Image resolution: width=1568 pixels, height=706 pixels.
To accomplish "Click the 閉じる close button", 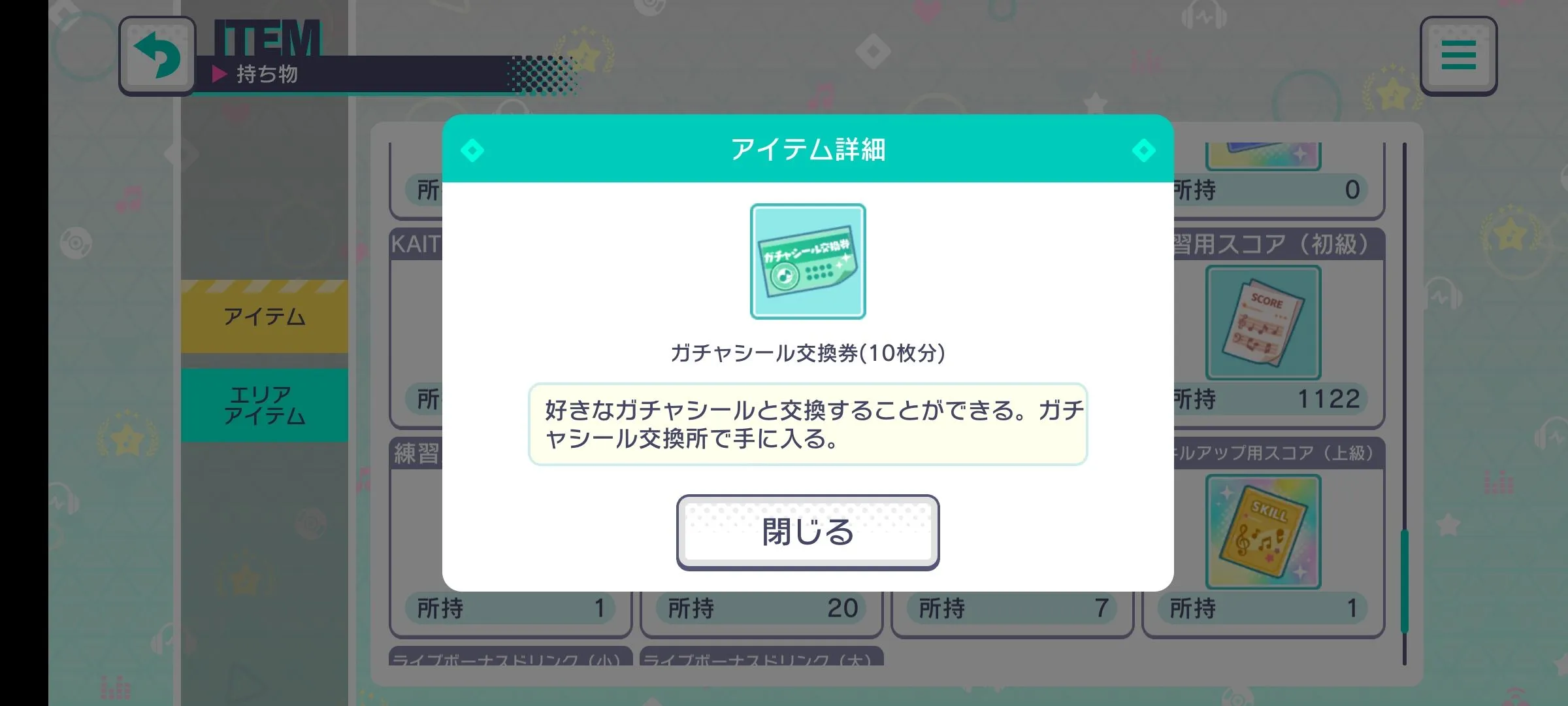I will pyautogui.click(x=808, y=532).
